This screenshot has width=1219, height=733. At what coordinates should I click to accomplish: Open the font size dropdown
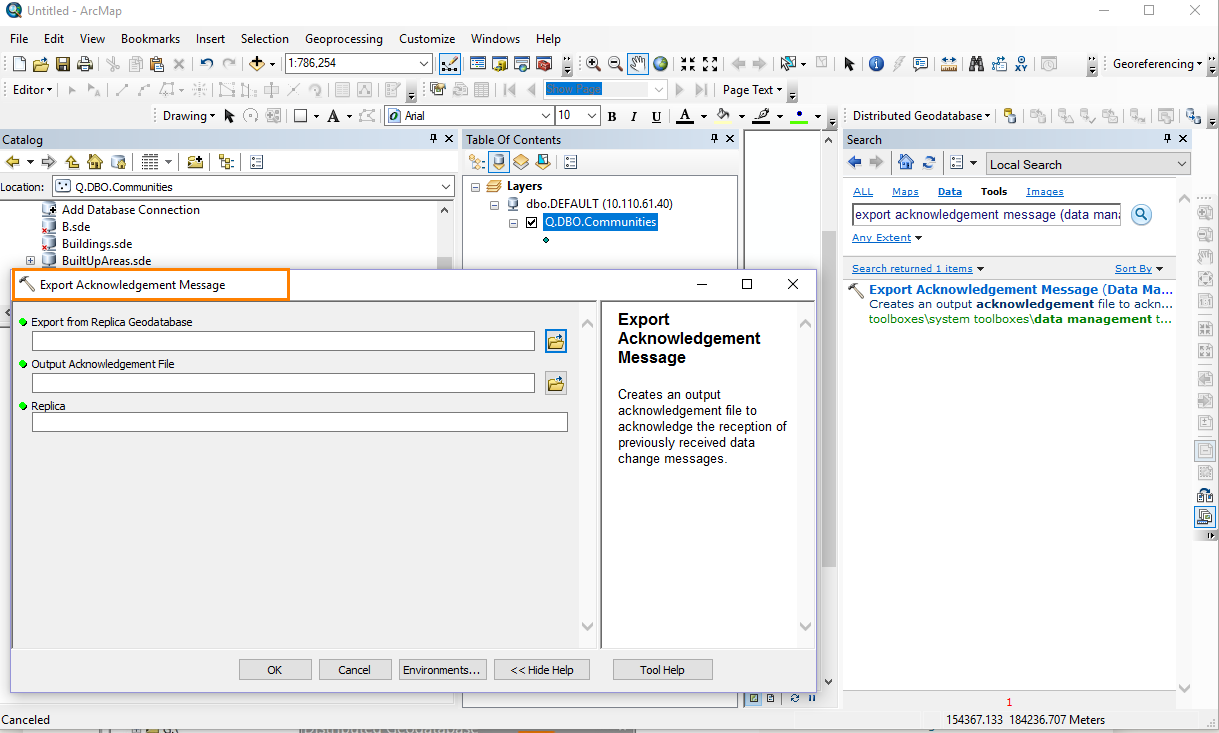591,116
